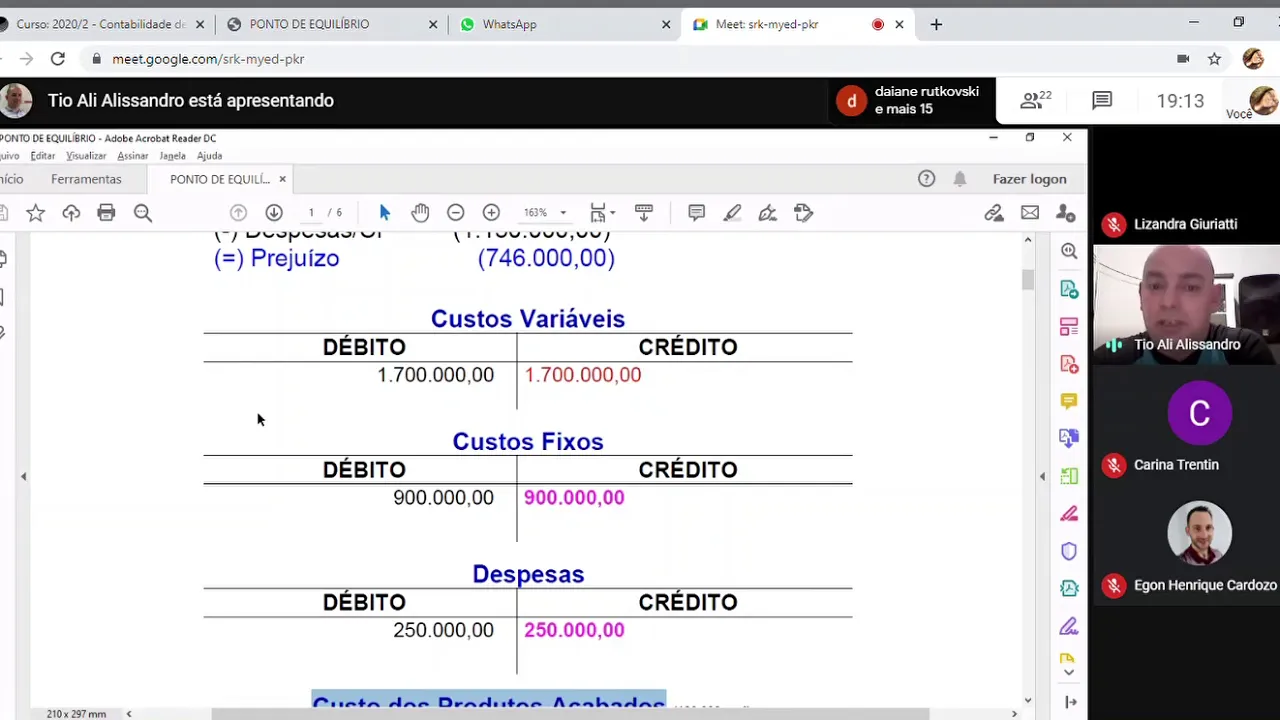This screenshot has width=1280, height=720.
Task: Click the page number input field
Action: (x=311, y=212)
